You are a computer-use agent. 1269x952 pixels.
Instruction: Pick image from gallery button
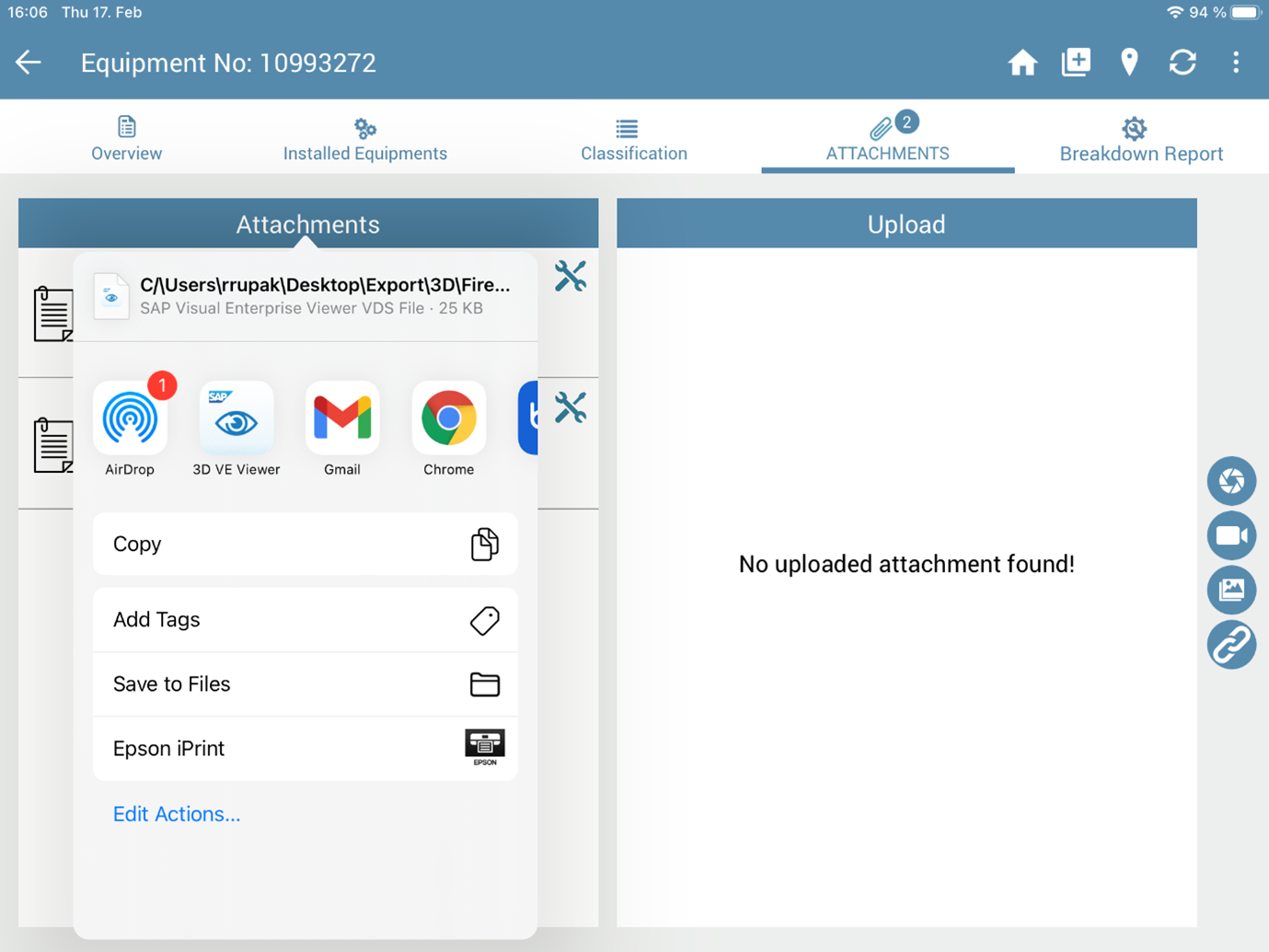click(x=1231, y=590)
